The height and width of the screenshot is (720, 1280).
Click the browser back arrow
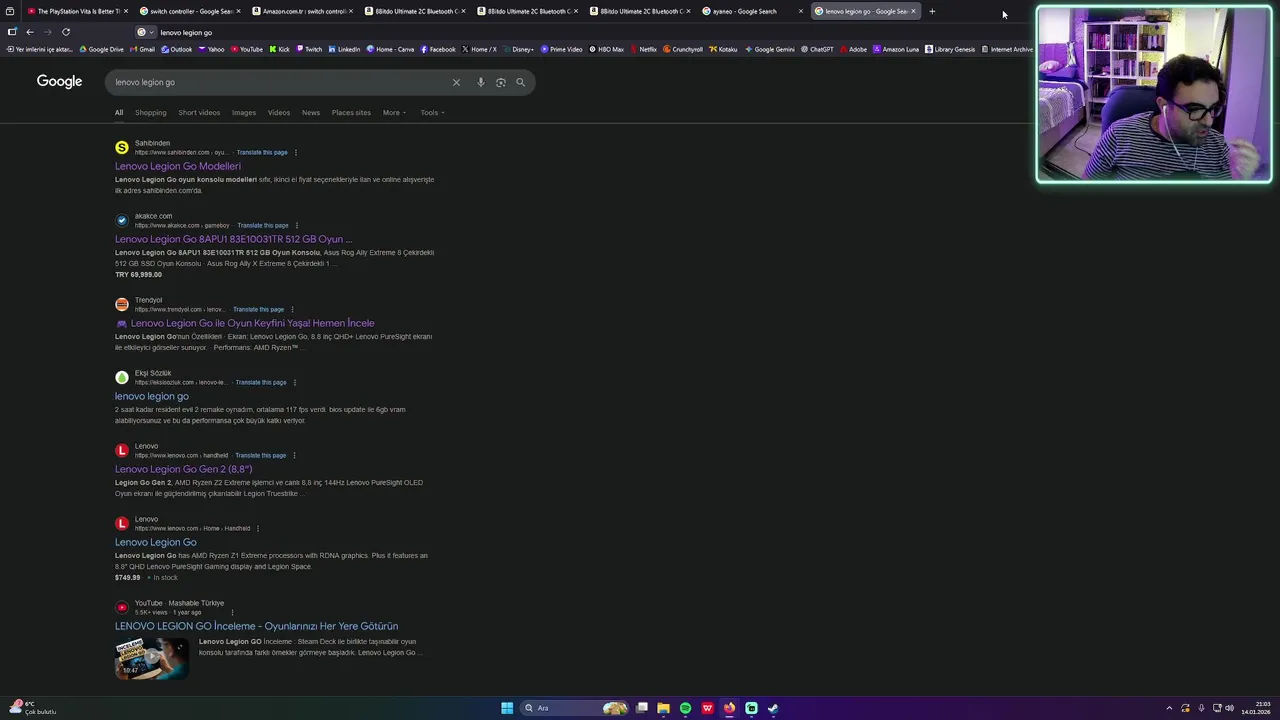point(30,32)
